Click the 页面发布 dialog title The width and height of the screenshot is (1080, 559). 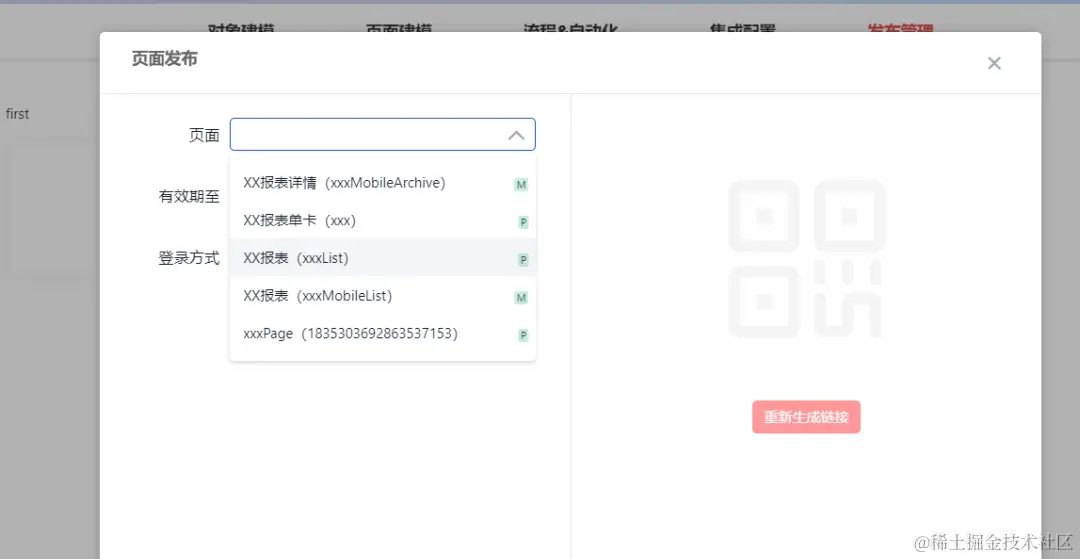[x=165, y=59]
